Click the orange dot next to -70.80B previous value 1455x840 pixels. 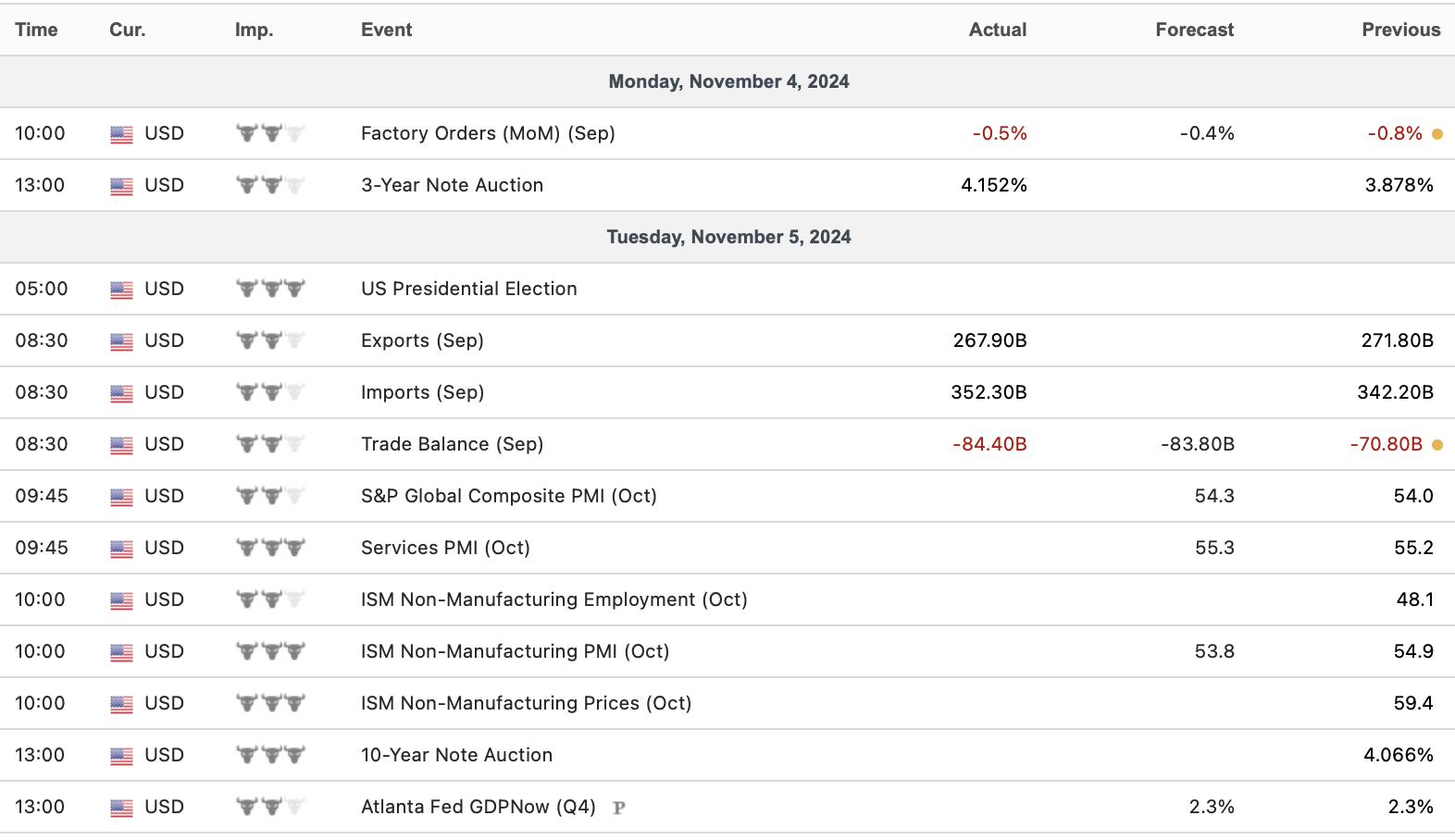1437,445
